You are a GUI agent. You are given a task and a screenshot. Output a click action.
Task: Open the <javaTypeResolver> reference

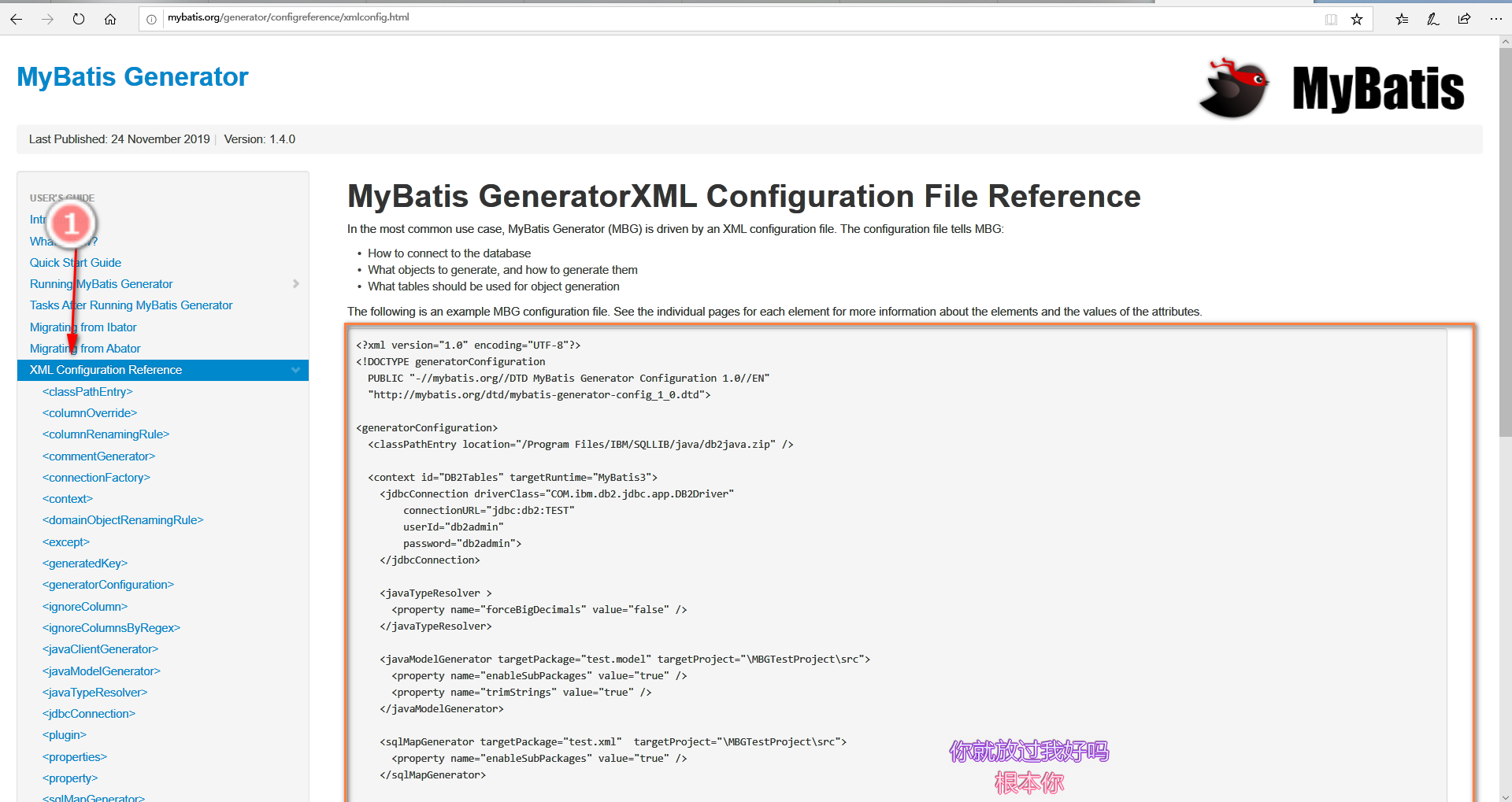coord(94,693)
